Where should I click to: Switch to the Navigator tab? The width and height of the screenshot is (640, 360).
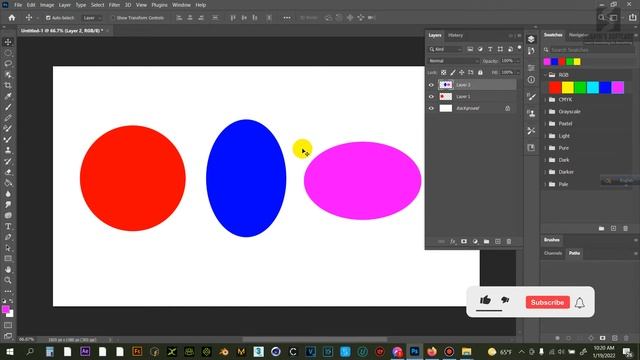578,35
